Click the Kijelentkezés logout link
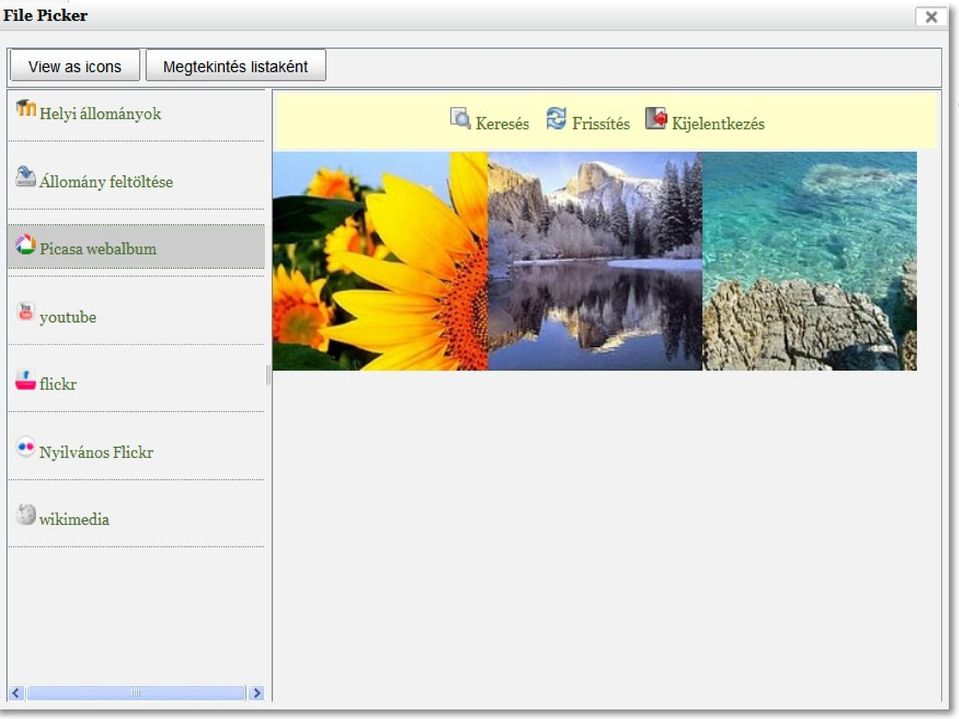This screenshot has width=959, height=719. pos(718,124)
